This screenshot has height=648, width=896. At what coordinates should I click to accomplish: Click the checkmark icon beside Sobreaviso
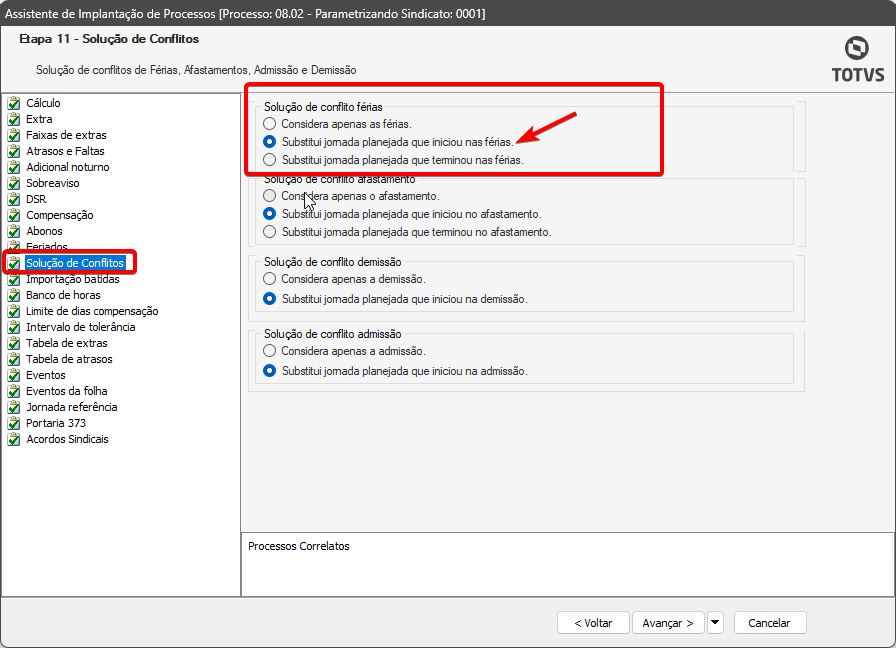pos(14,183)
